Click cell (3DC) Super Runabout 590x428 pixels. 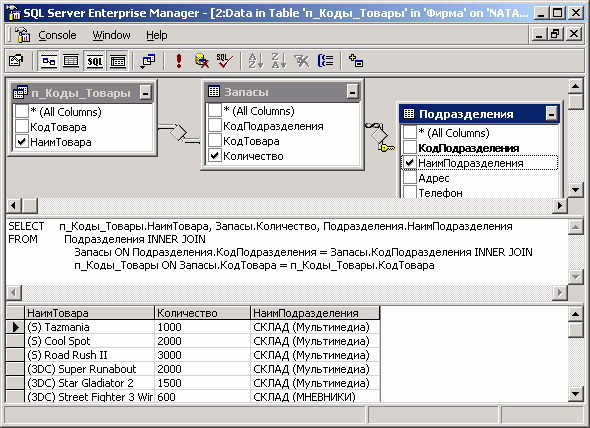pos(90,369)
